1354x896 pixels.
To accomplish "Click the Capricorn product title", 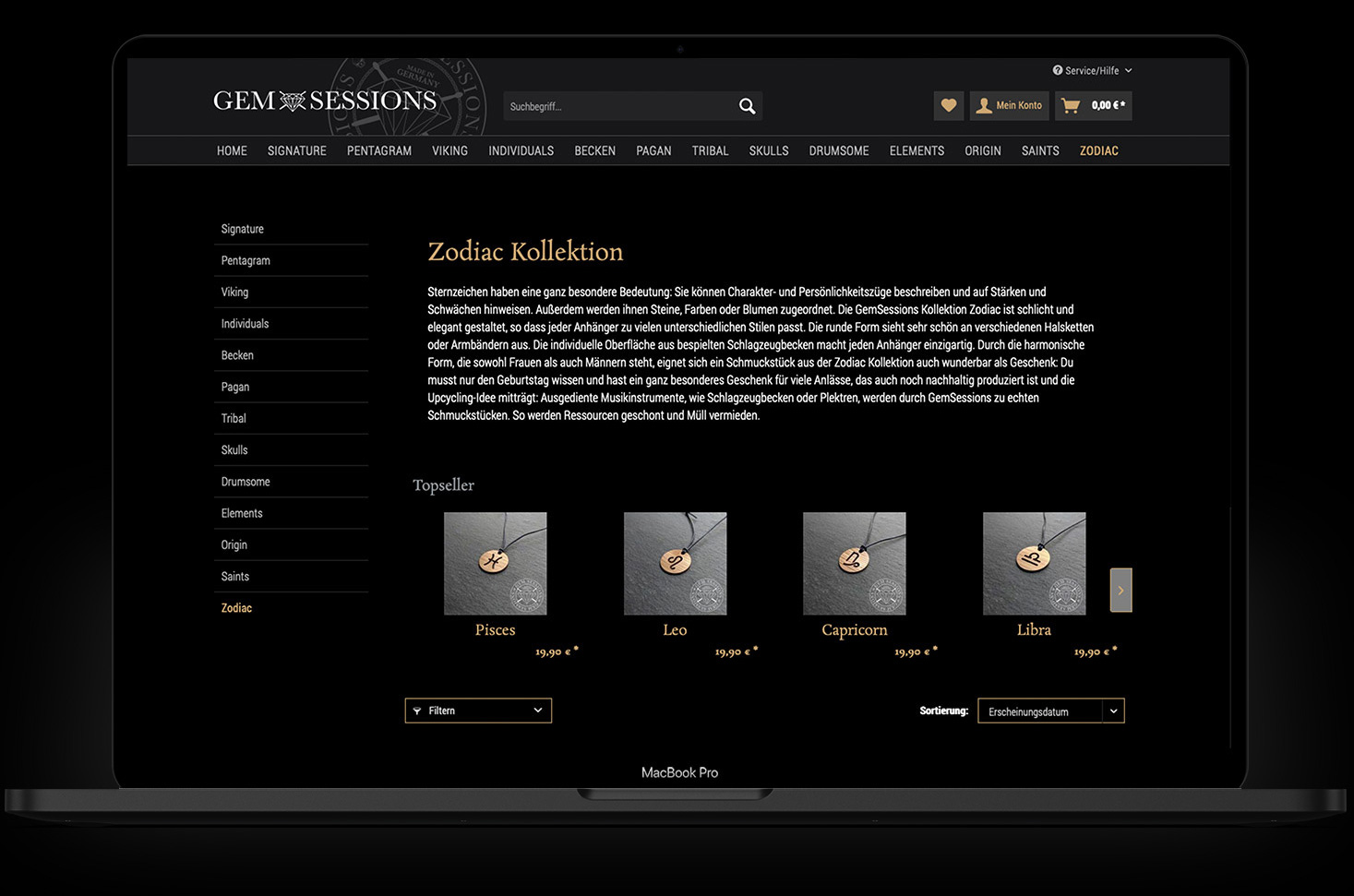I will coord(854,630).
